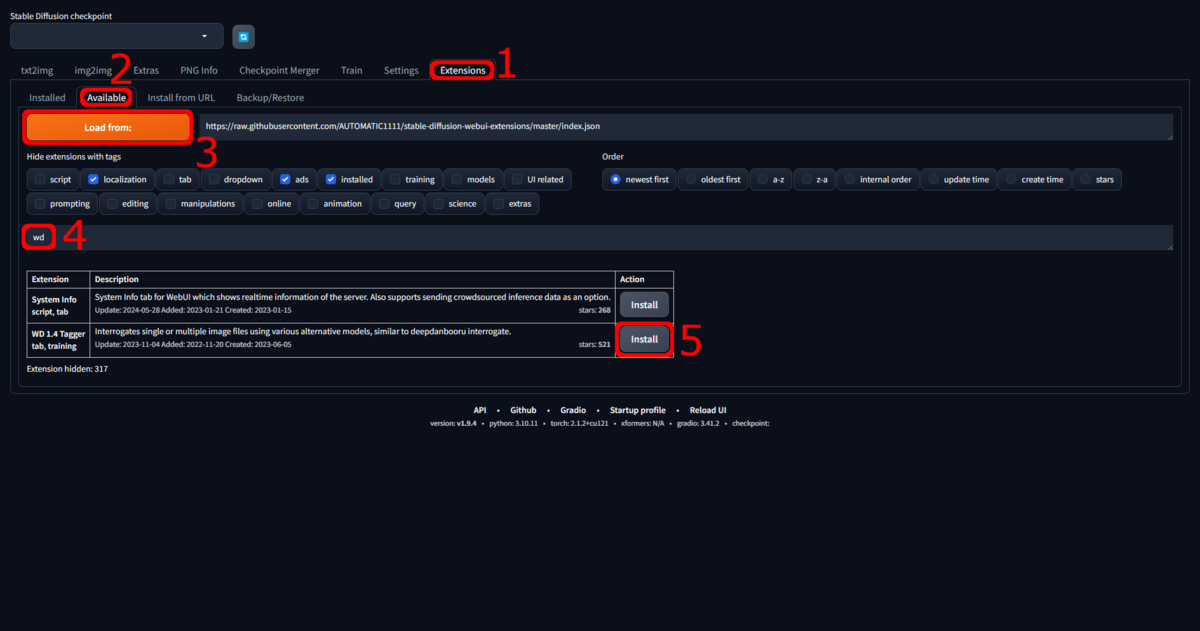1200x631 pixels.
Task: Open the Gradio footer link
Action: pyautogui.click(x=573, y=411)
